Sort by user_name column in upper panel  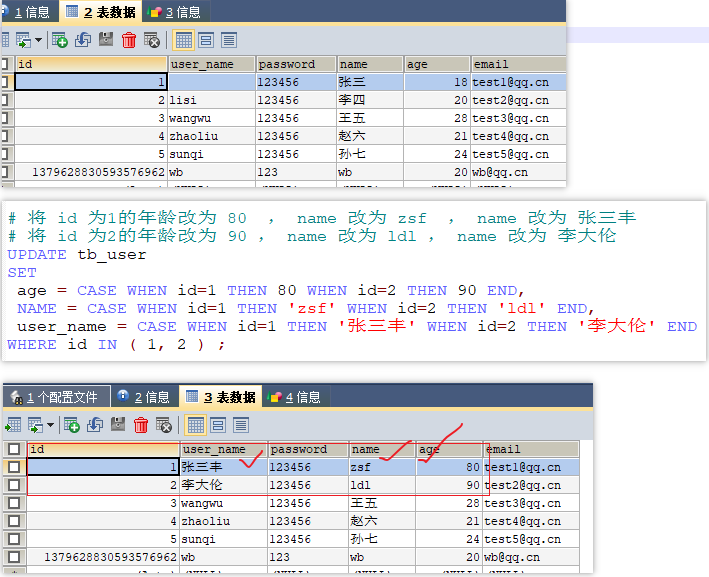tap(212, 64)
